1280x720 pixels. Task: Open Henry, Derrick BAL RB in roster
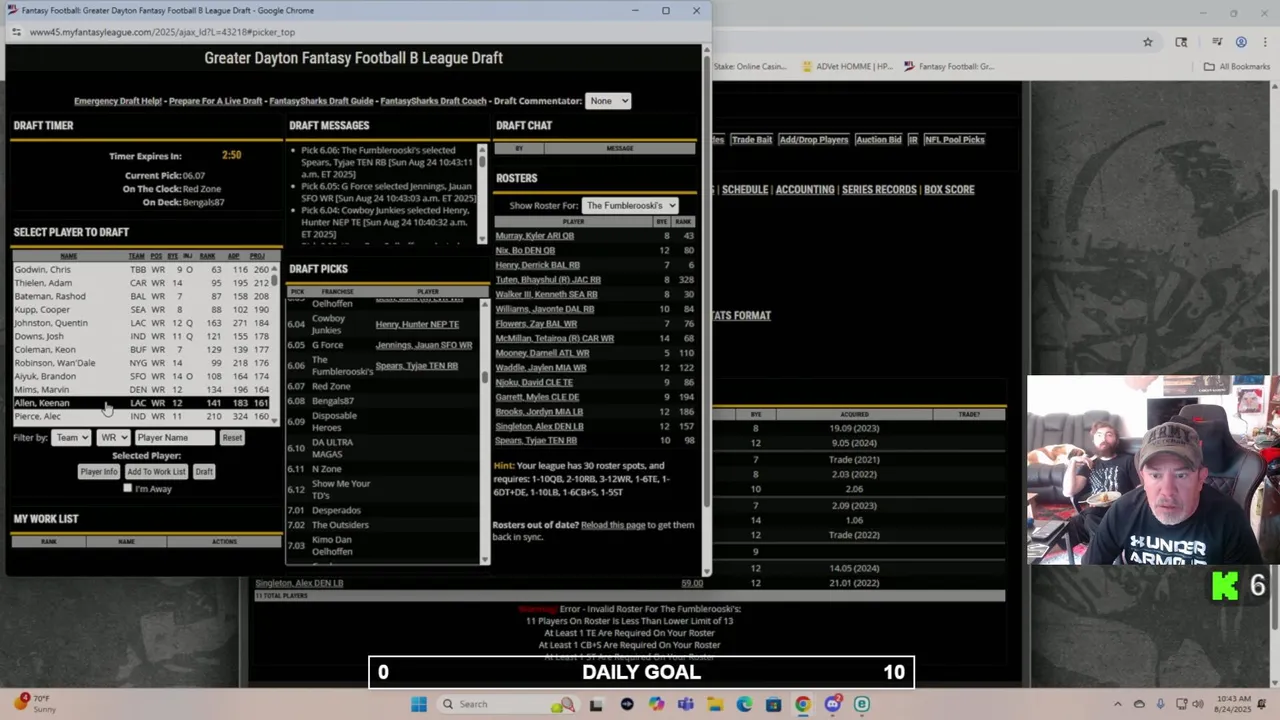(538, 265)
